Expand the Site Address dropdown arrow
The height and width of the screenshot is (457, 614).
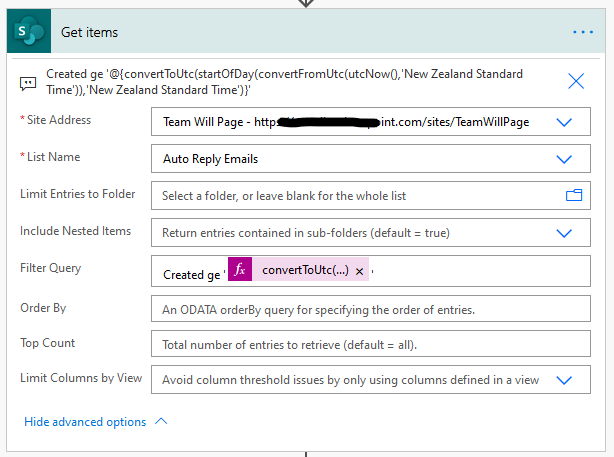coord(564,122)
